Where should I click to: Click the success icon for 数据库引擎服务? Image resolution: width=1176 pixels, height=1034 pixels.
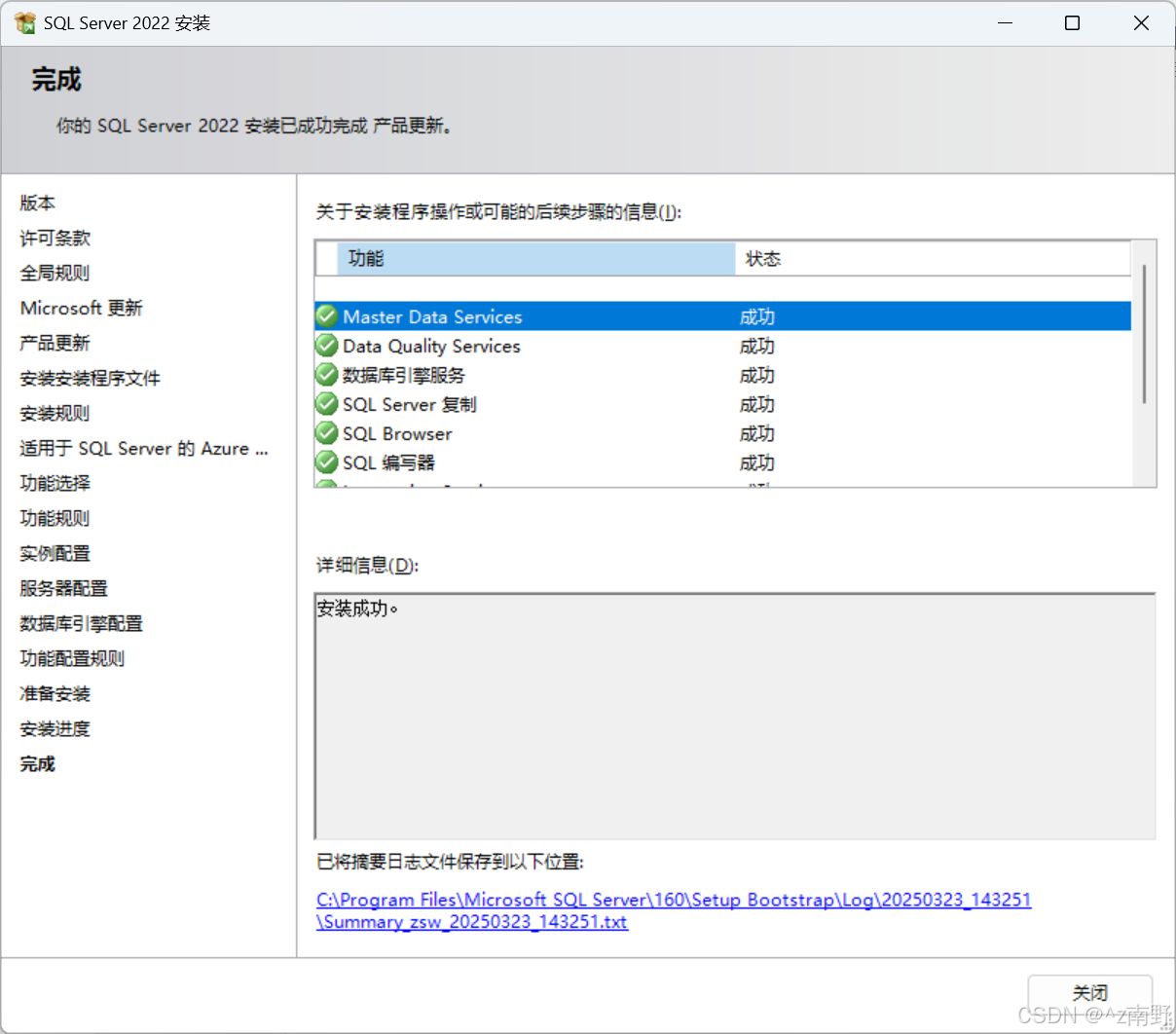click(x=326, y=374)
